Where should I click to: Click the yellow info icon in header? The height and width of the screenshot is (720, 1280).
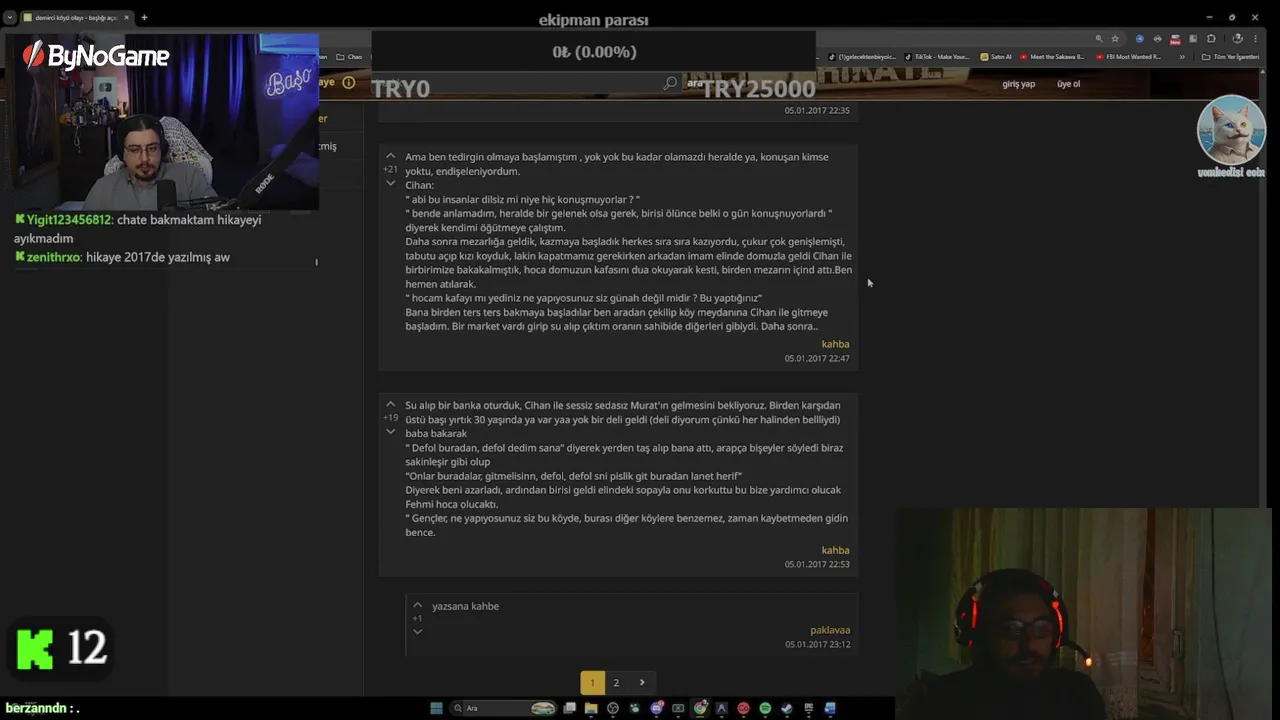[348, 82]
